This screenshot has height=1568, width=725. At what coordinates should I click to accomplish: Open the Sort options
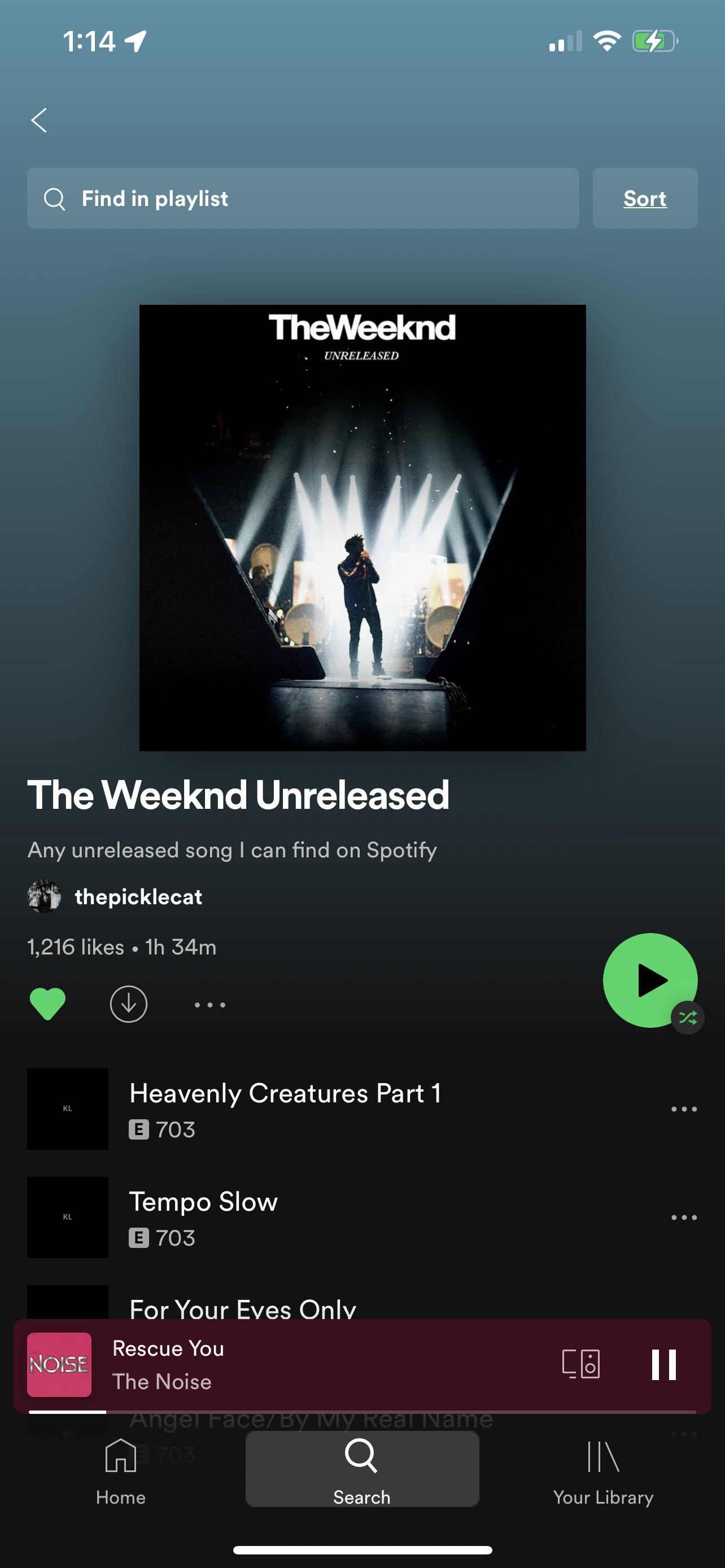pyautogui.click(x=645, y=198)
